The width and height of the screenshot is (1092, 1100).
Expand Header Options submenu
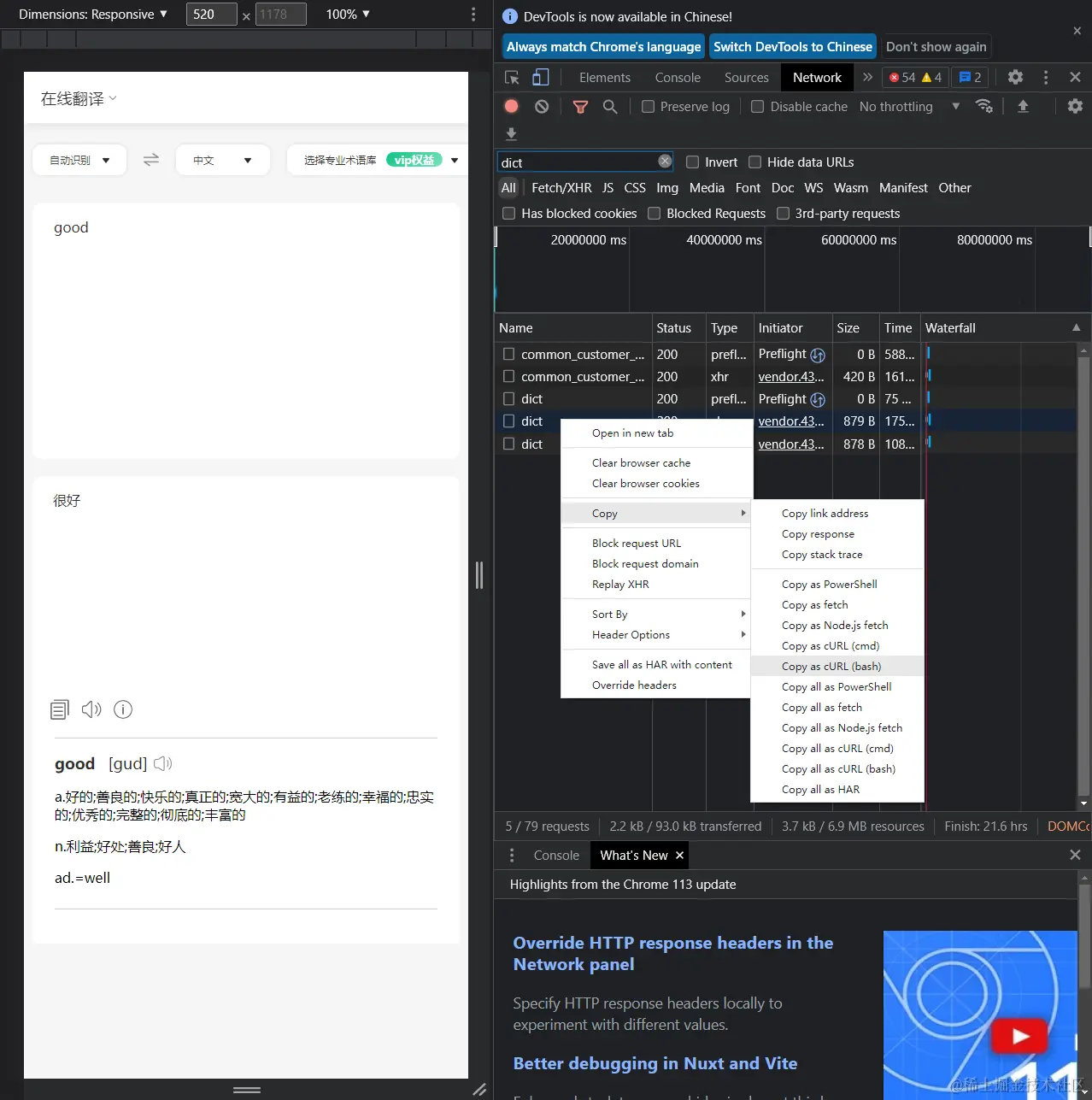coord(656,635)
